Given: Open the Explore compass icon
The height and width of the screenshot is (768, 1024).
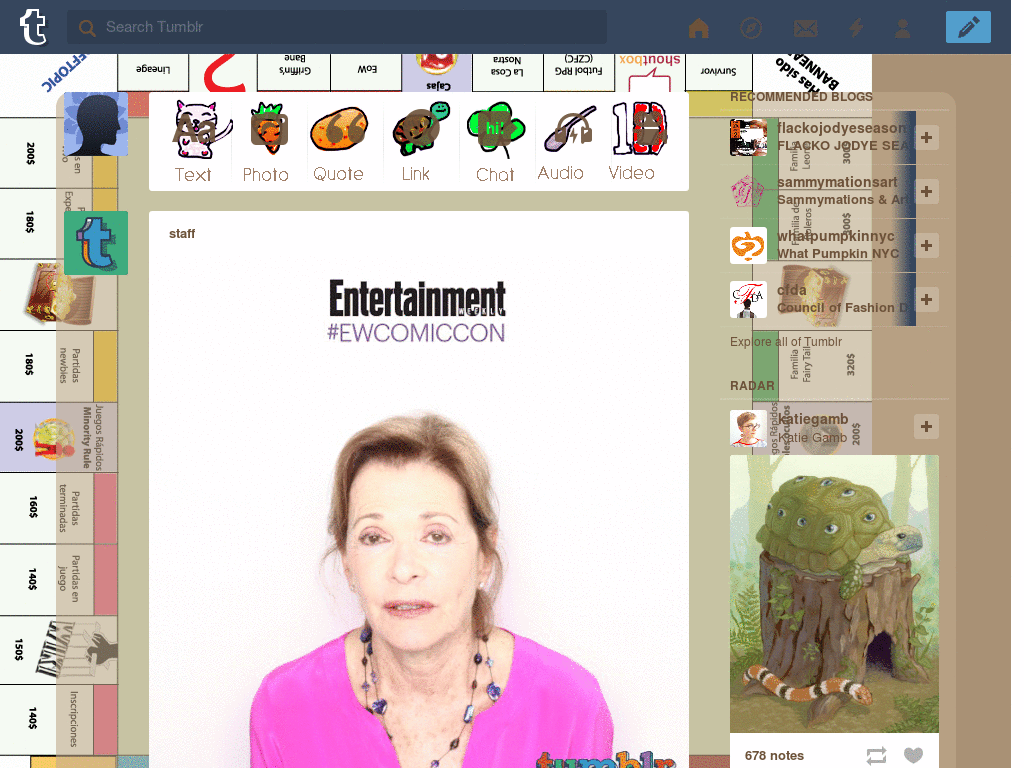Looking at the screenshot, I should [x=751, y=28].
